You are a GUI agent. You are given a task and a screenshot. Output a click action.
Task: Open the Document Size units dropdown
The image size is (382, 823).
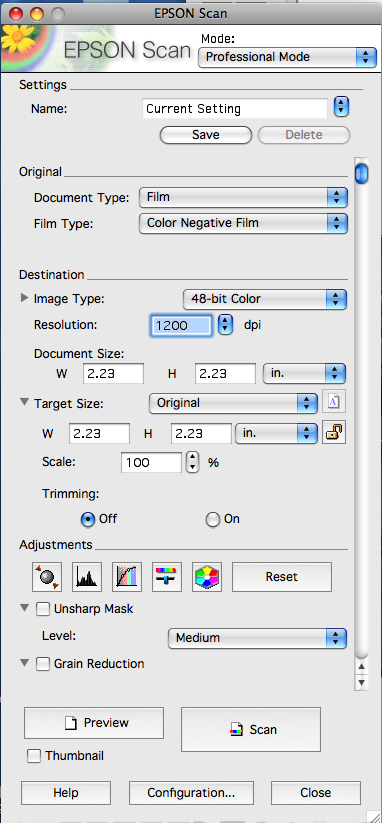tap(304, 374)
